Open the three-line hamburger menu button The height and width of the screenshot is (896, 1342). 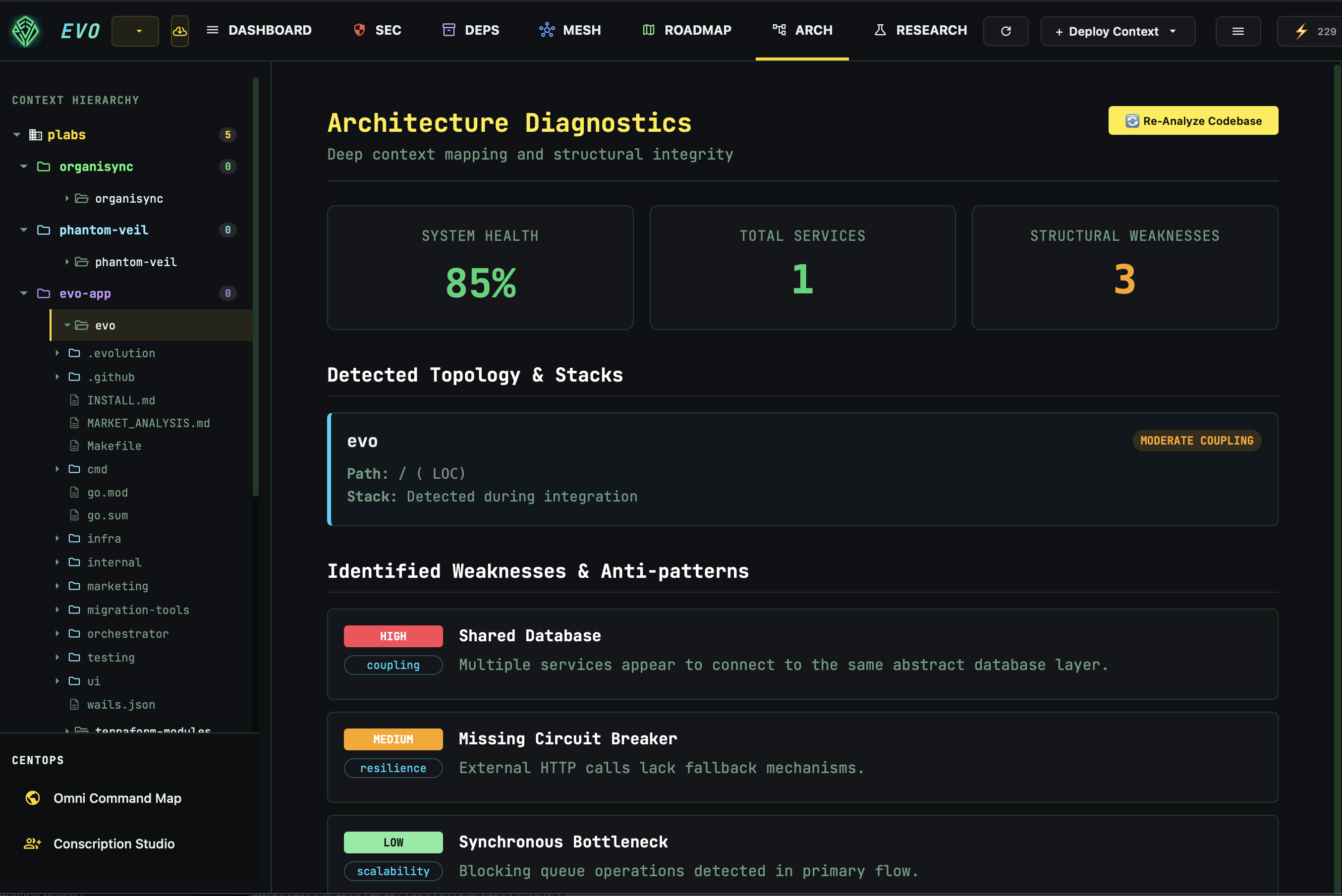pos(1238,31)
